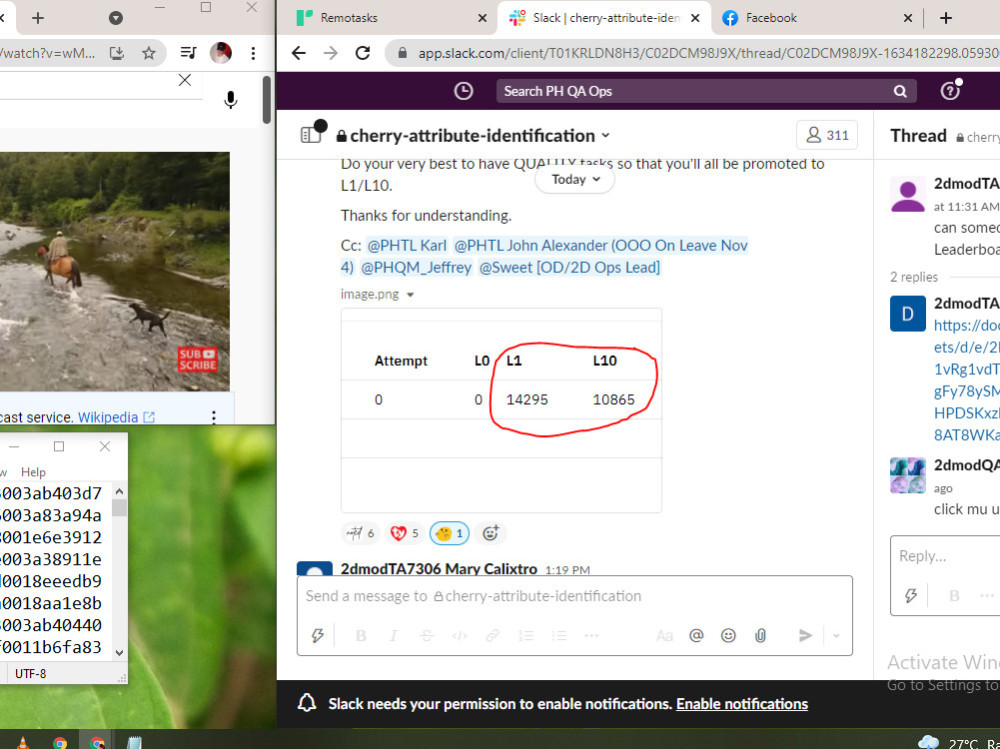1000x749 pixels.
Task: Open shortcuts lightning icon in channel composer
Action: [x=317, y=635]
